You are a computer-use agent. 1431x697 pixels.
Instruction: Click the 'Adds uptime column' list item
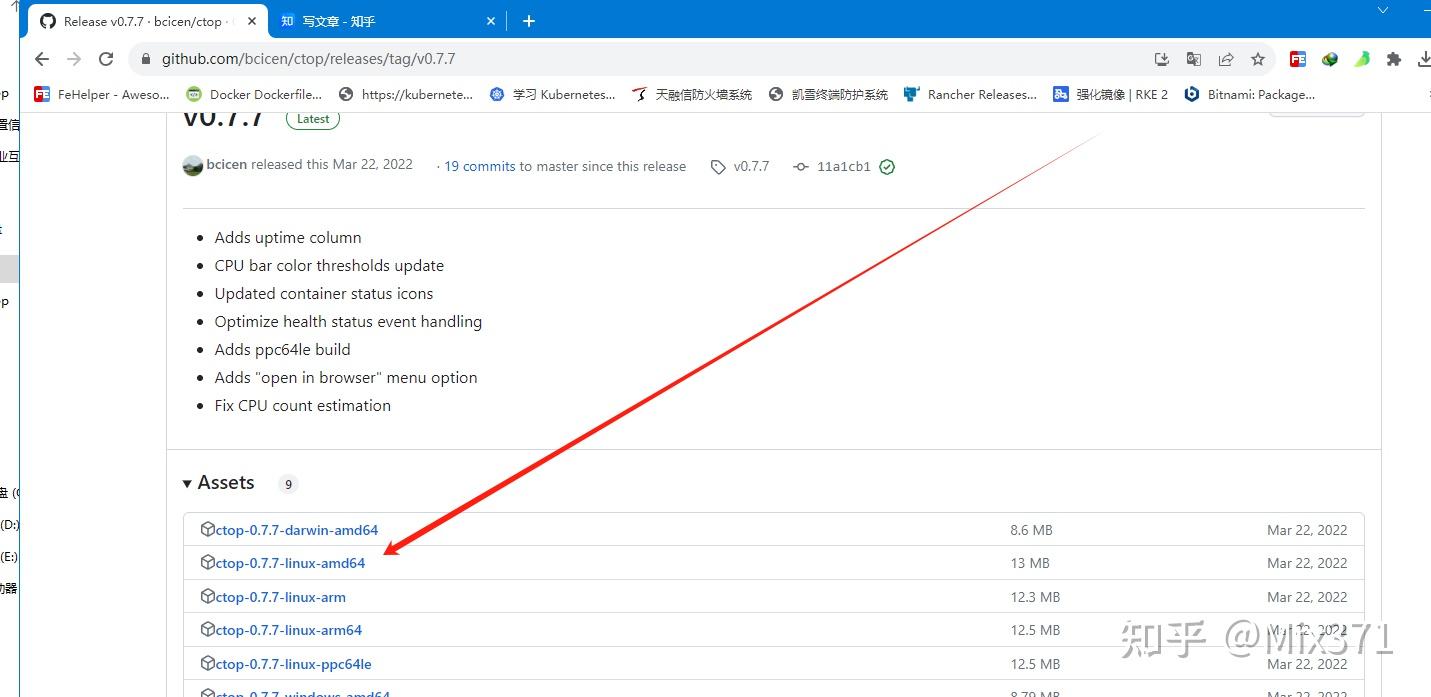(x=288, y=237)
